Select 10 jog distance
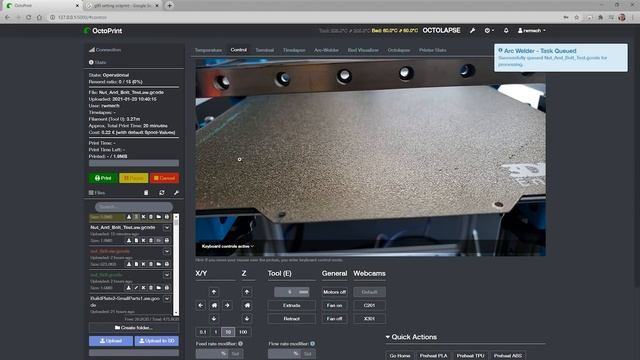640x360 pixels. [228, 332]
